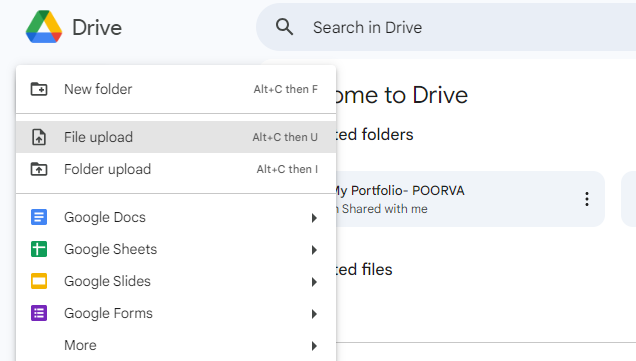
Task: Expand the Google Forms submenu arrow
Action: click(x=314, y=314)
